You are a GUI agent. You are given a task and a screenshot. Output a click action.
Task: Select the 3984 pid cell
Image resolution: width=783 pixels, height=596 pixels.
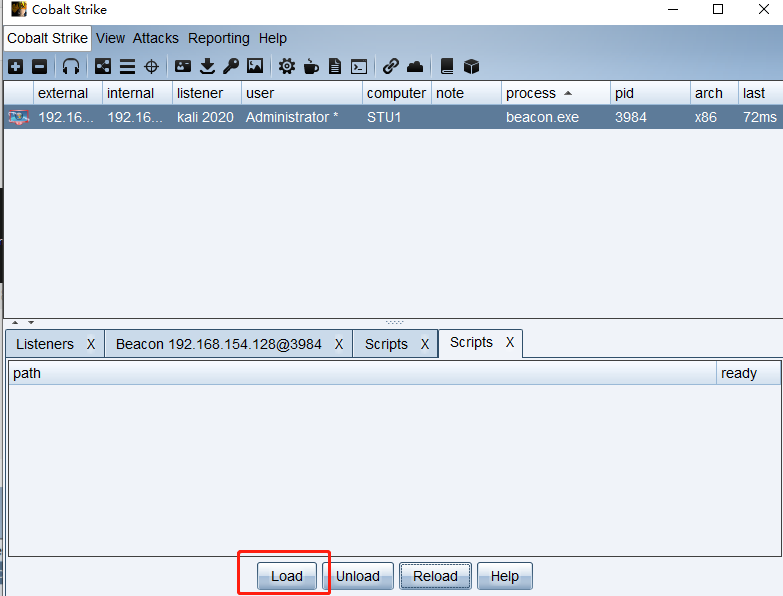point(650,117)
